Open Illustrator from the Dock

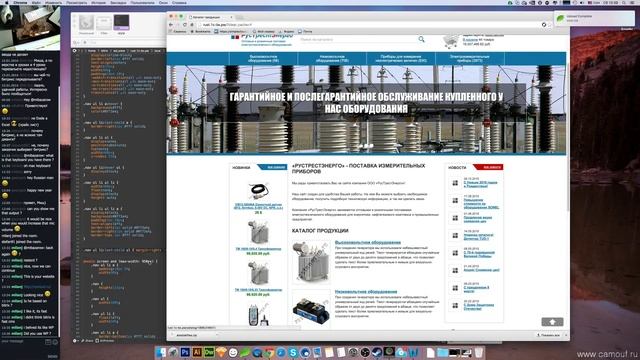(197, 352)
